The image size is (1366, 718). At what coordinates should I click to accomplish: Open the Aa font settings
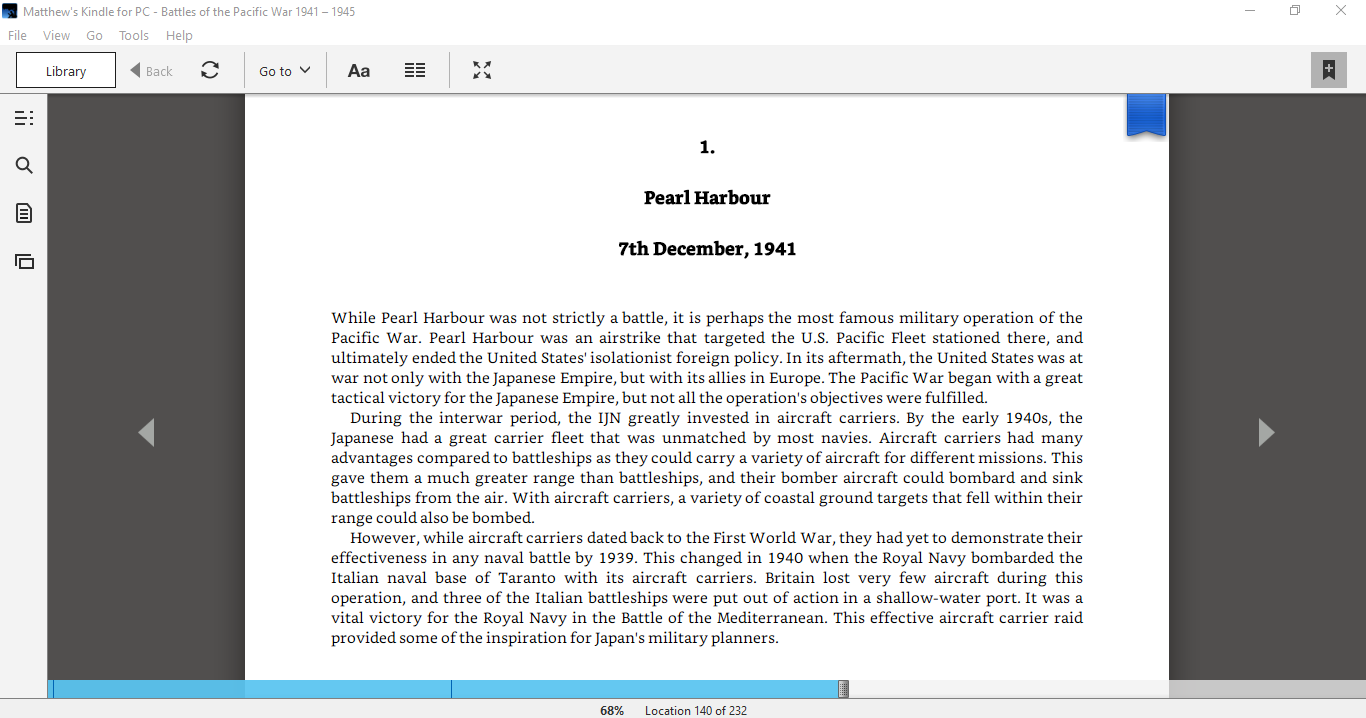(359, 70)
